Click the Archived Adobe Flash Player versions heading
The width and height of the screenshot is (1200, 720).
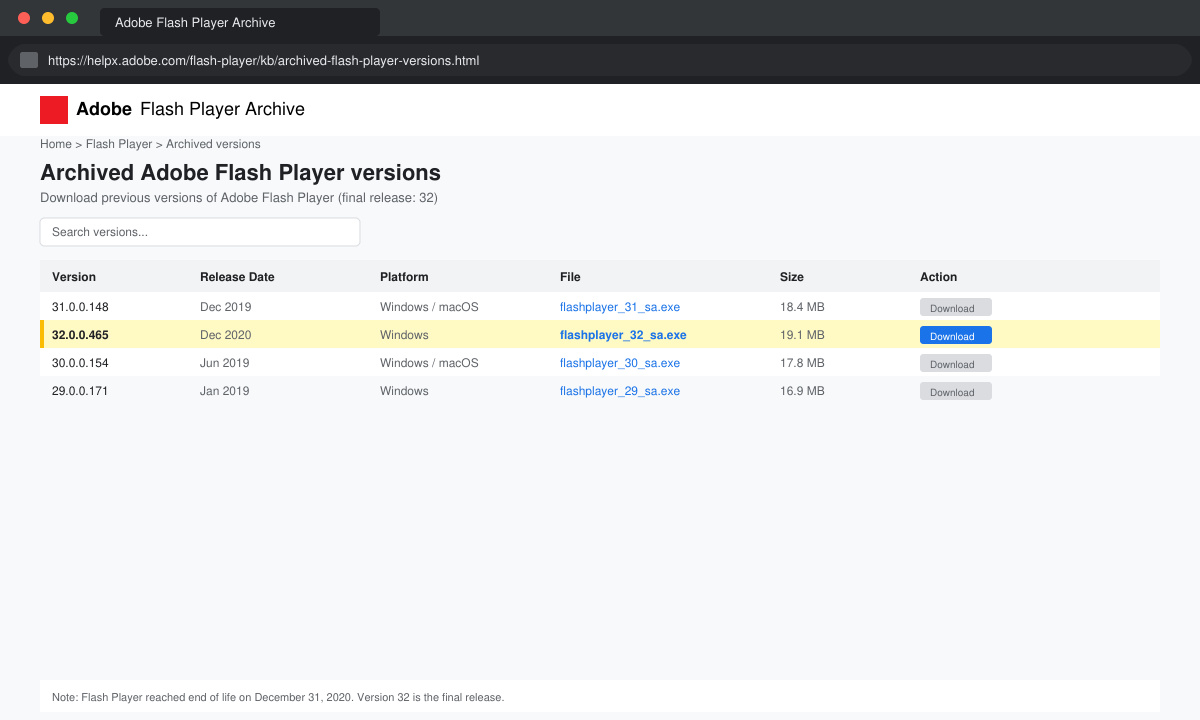tap(240, 172)
